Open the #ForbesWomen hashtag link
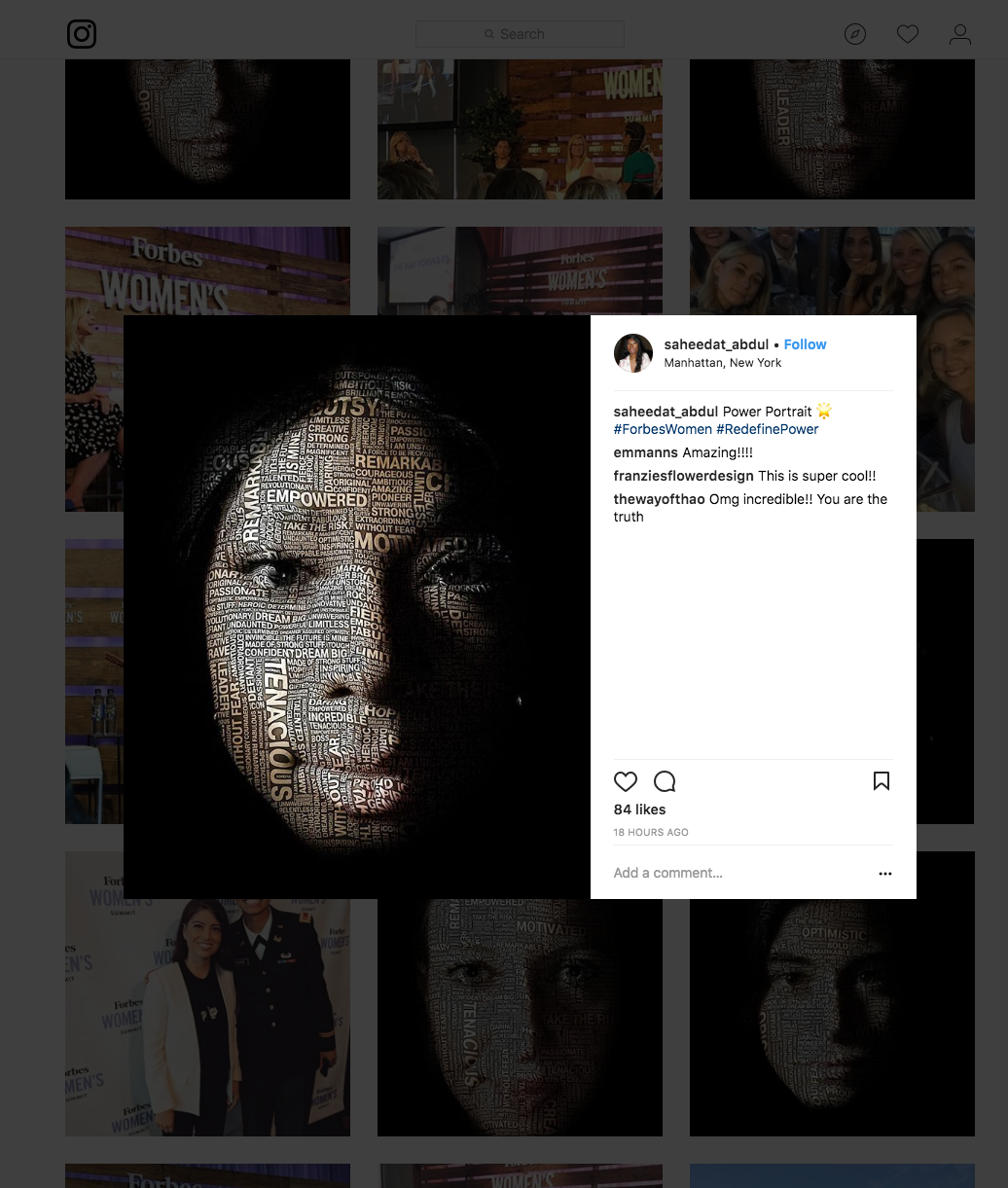 (663, 429)
